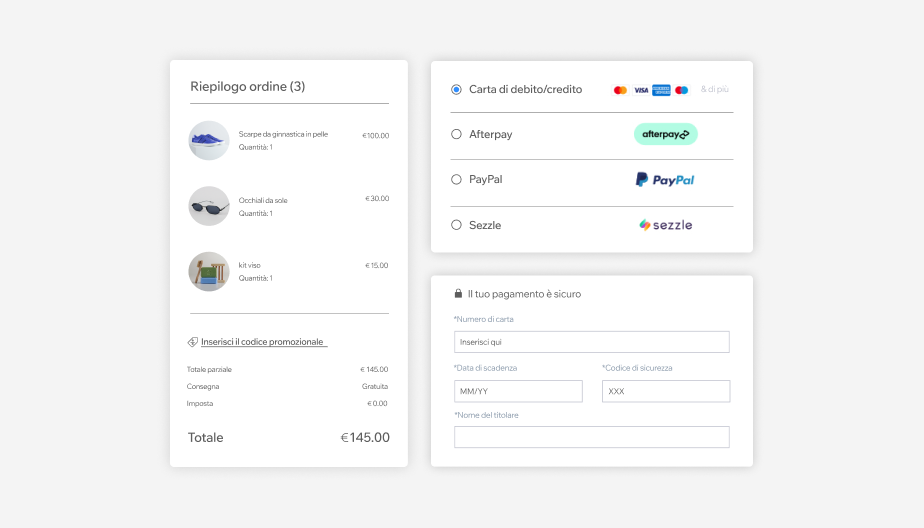The image size is (924, 528).
Task: Click the €30.00 item price
Action: pyautogui.click(x=377, y=199)
